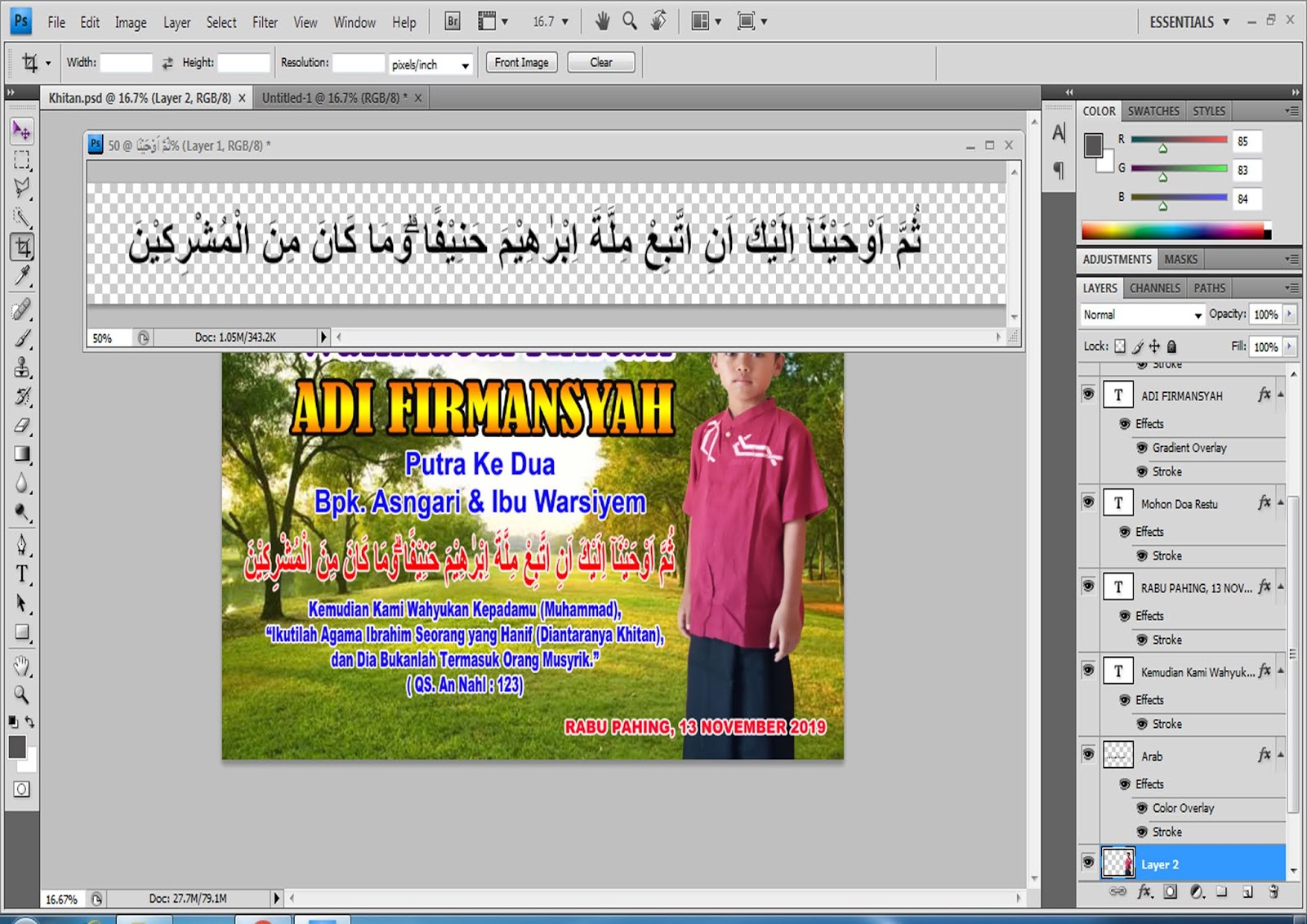Switch to the Channels tab
This screenshot has height=924, width=1307.
coord(1154,288)
